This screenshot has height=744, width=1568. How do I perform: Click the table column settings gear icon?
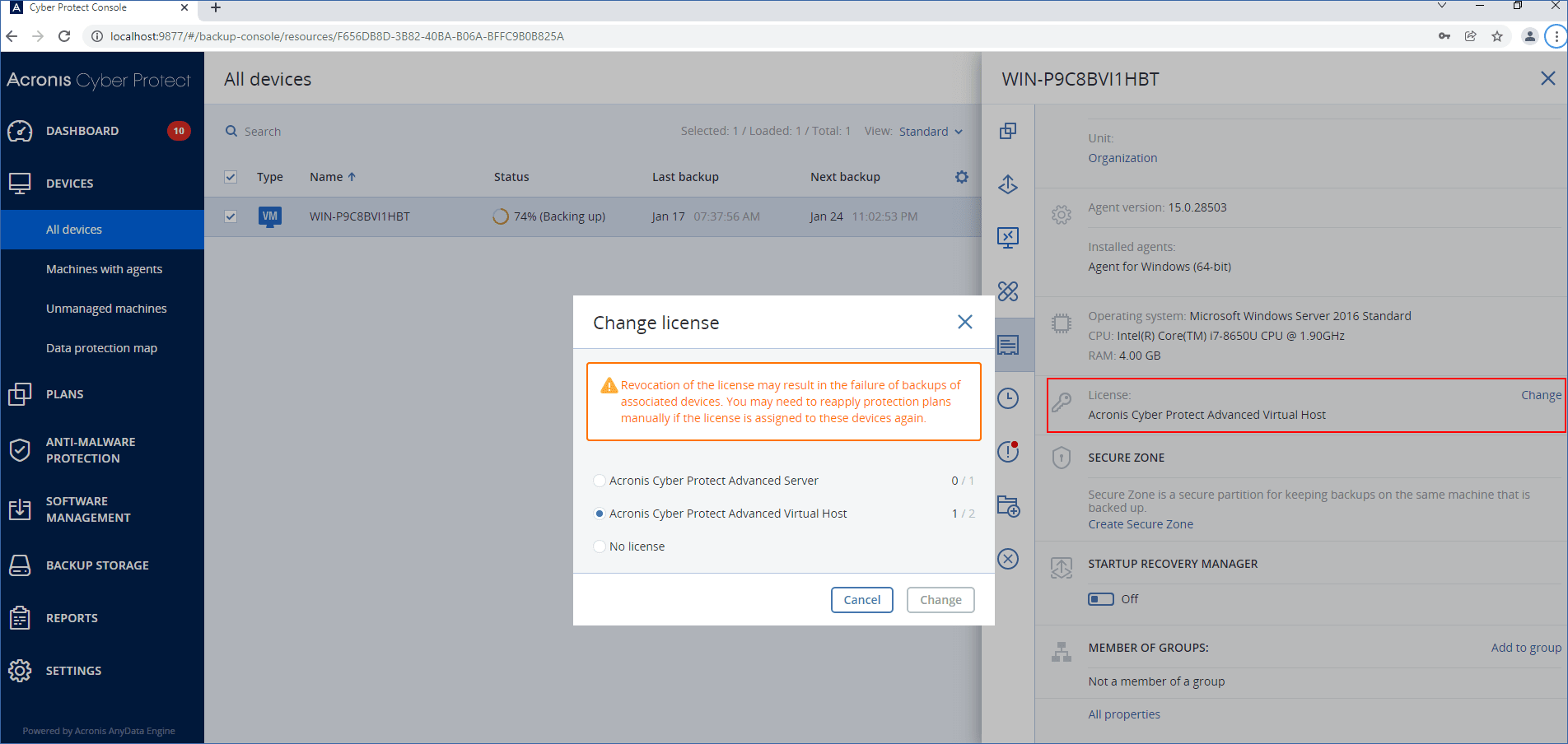coord(961,177)
